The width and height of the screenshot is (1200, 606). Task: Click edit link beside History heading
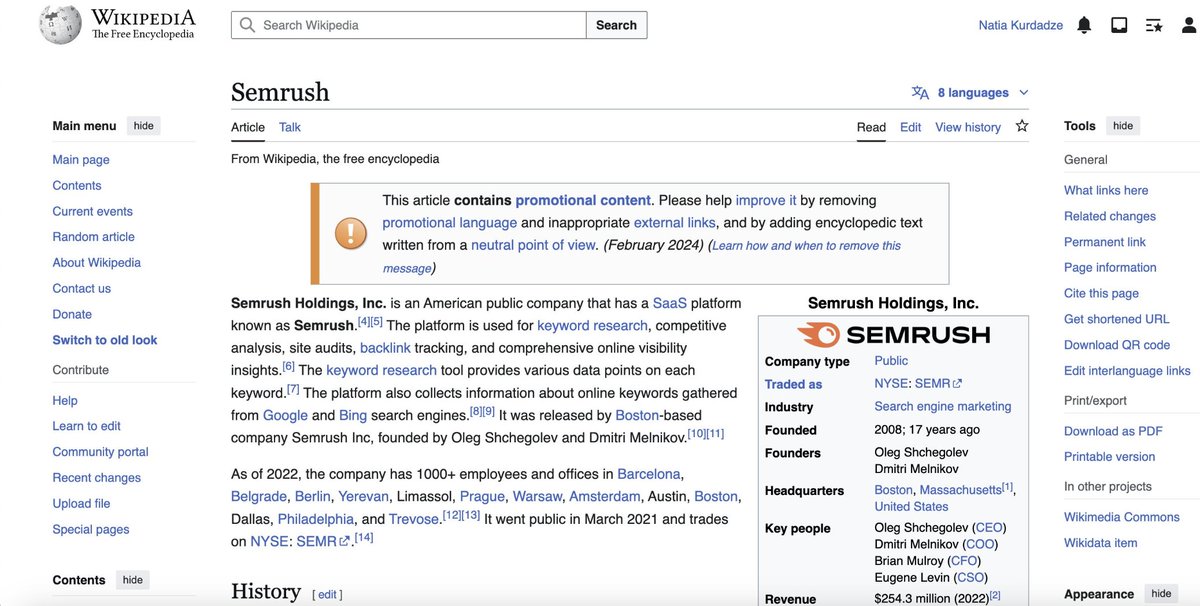coord(327,595)
